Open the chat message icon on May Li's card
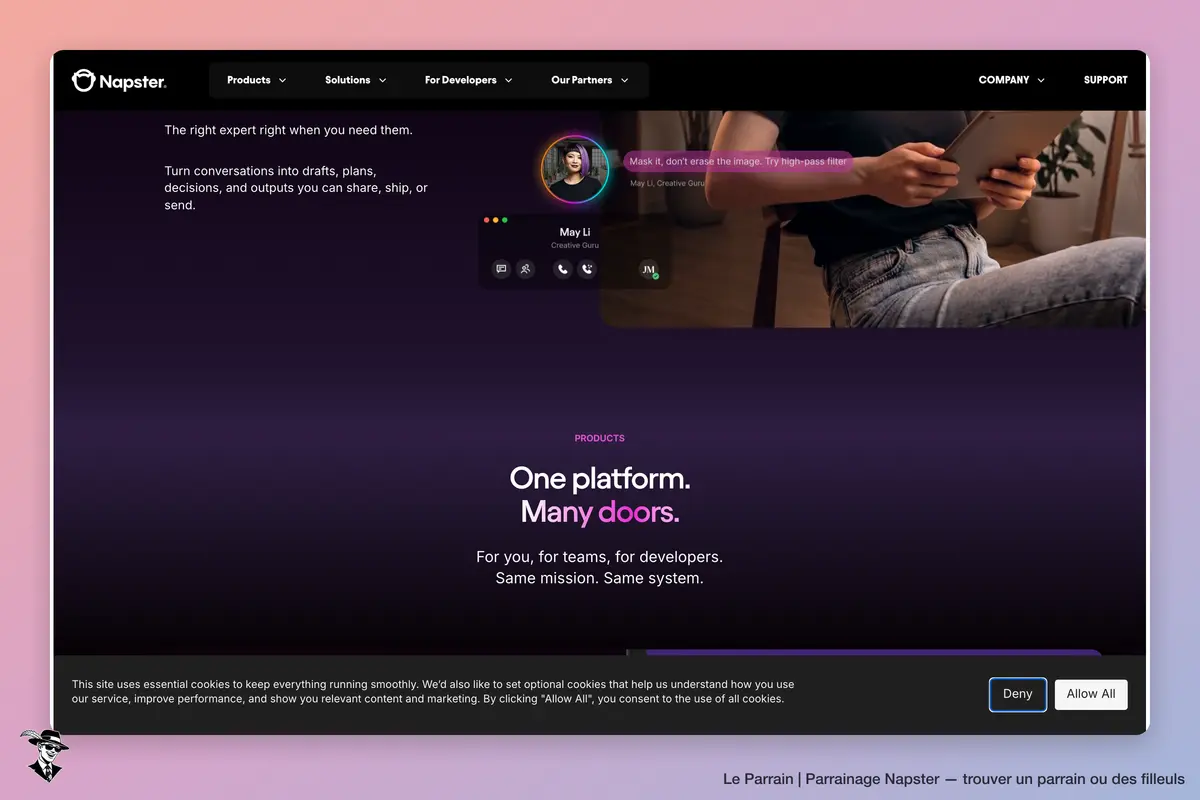Screen dimensions: 1200x800 pyautogui.click(x=501, y=269)
